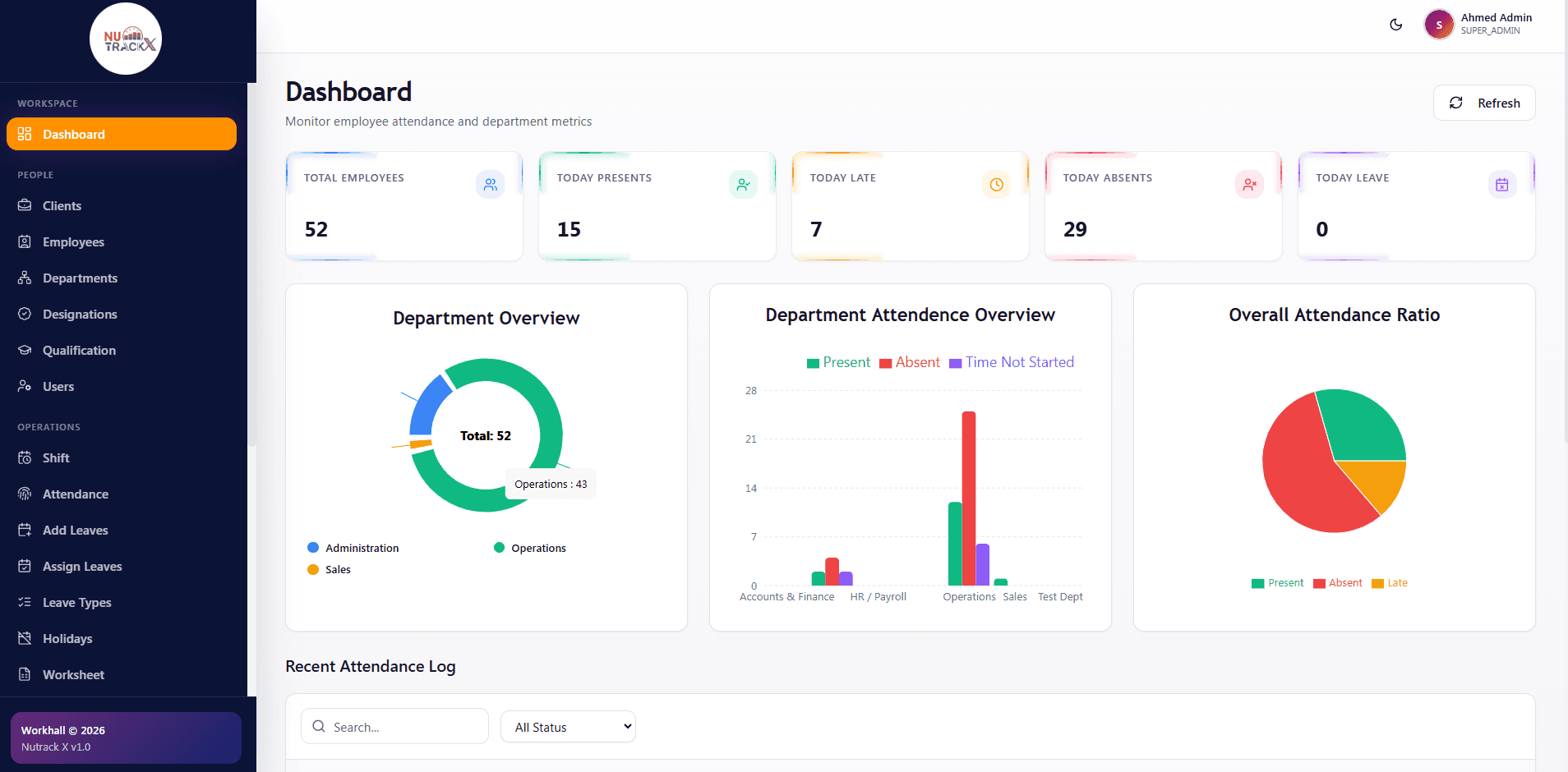The height and width of the screenshot is (772, 1568).
Task: Open the All Status dropdown
Action: click(x=568, y=727)
